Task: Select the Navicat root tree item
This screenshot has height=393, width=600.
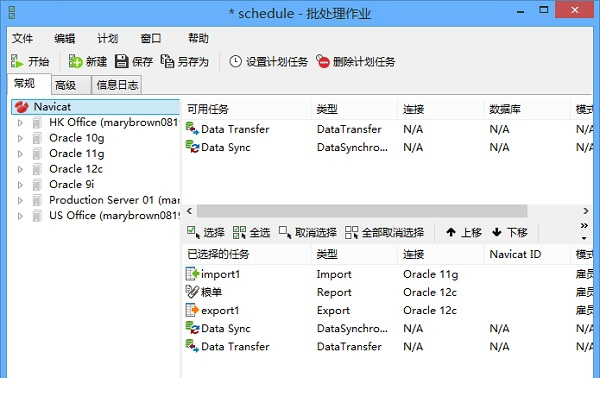Action: tap(96, 107)
